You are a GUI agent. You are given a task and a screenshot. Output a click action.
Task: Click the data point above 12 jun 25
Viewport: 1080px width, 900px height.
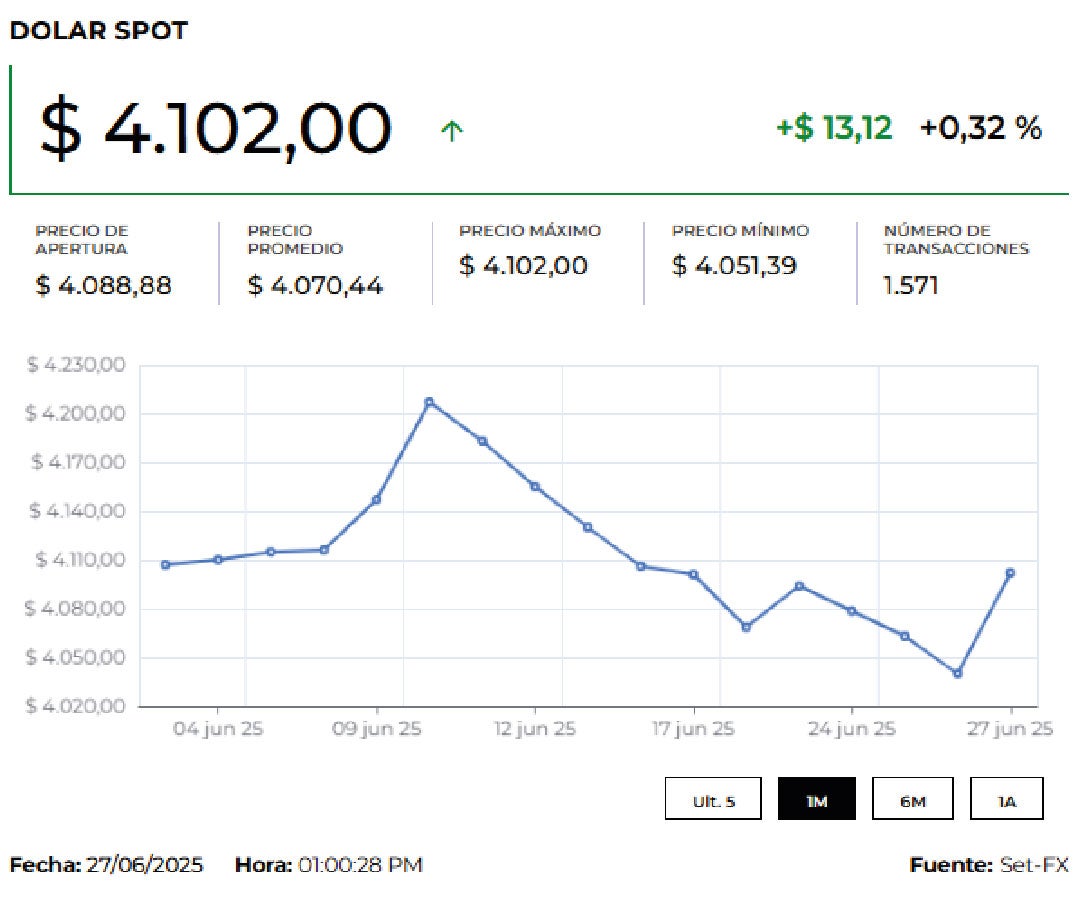pos(535,487)
